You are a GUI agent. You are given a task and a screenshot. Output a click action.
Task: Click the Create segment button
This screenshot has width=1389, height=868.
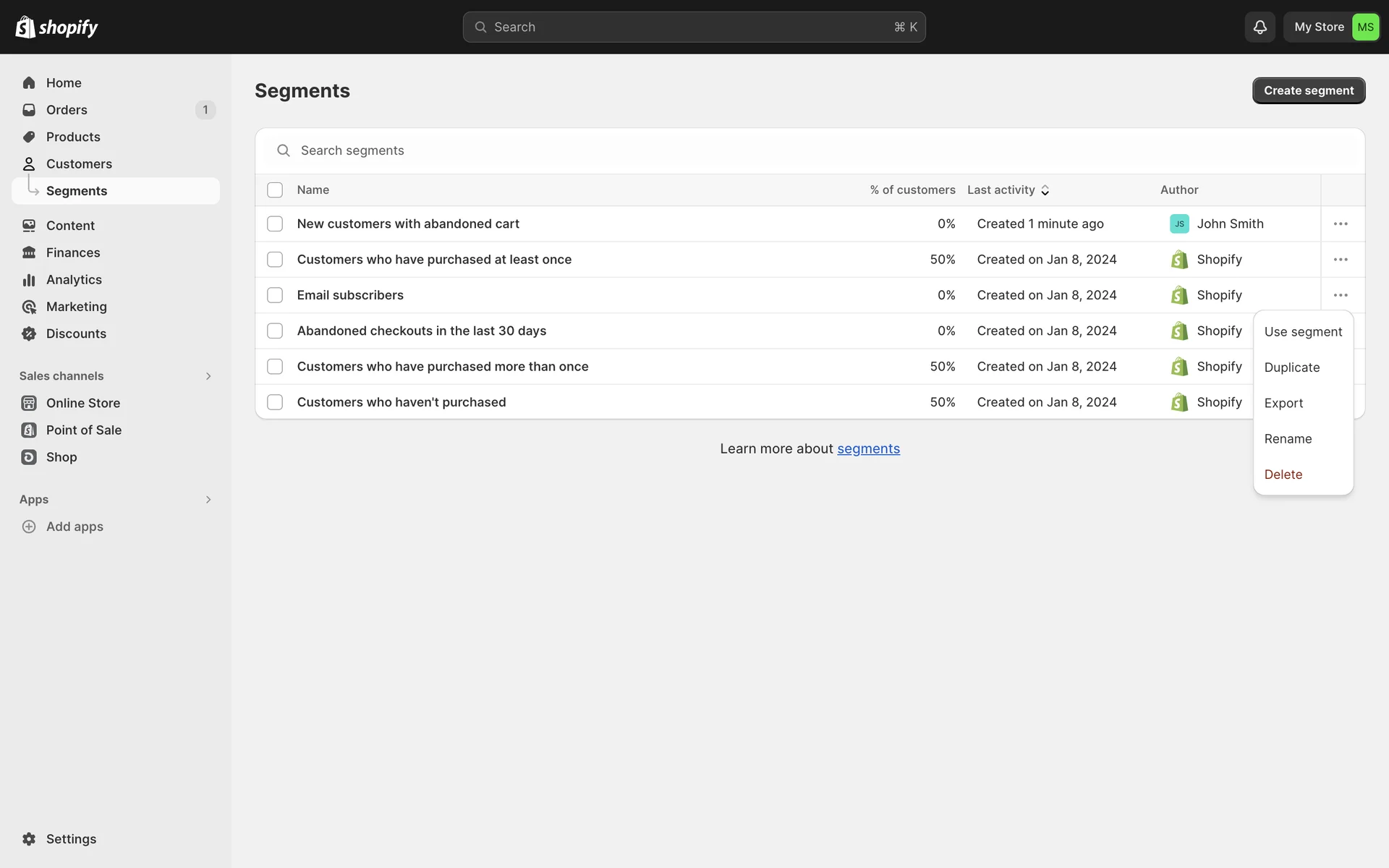[x=1308, y=90]
